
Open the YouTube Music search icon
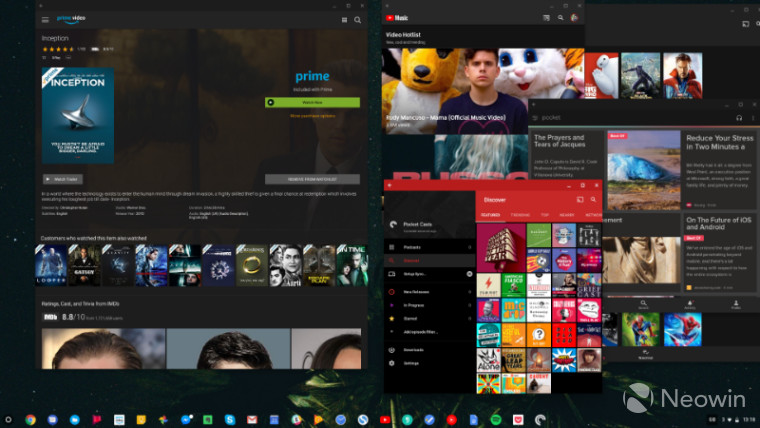(x=560, y=17)
